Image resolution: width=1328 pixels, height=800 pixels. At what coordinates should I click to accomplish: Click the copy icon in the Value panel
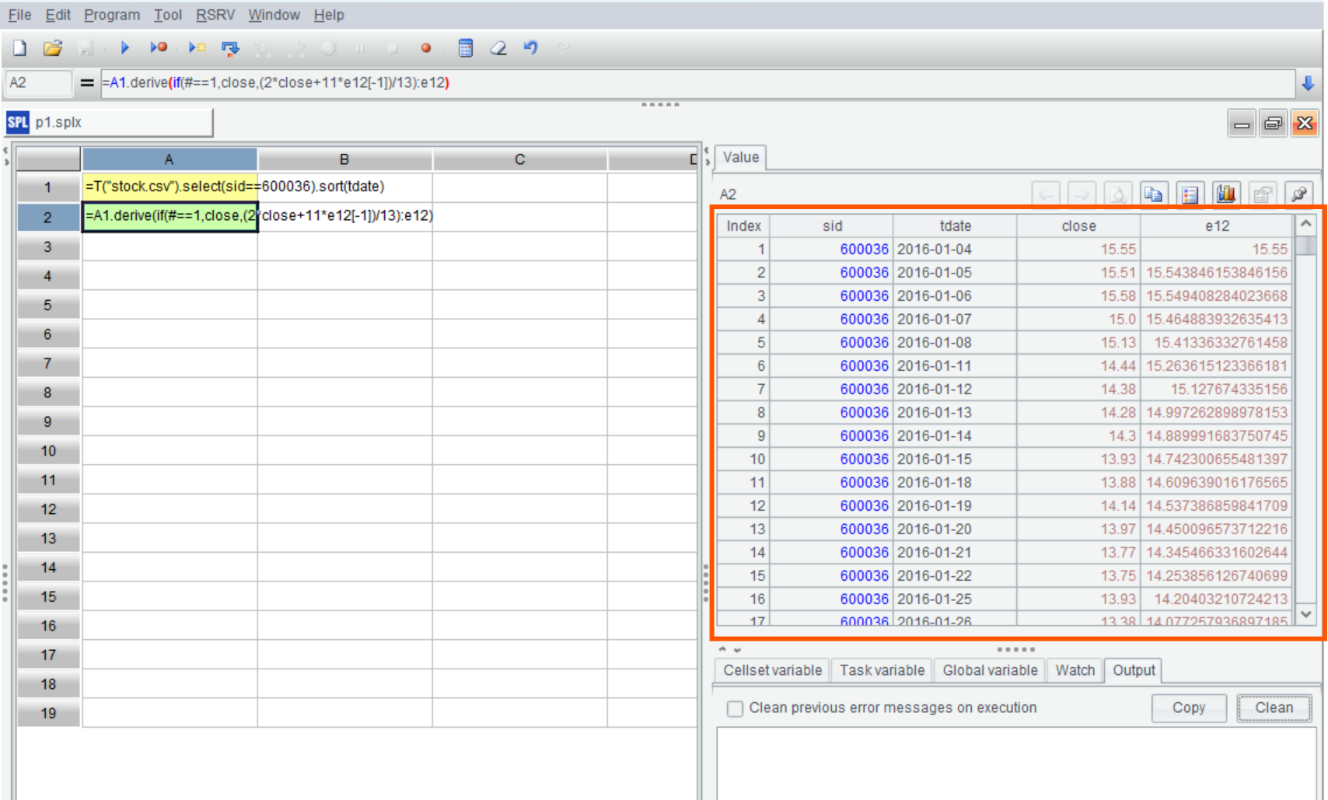1153,194
